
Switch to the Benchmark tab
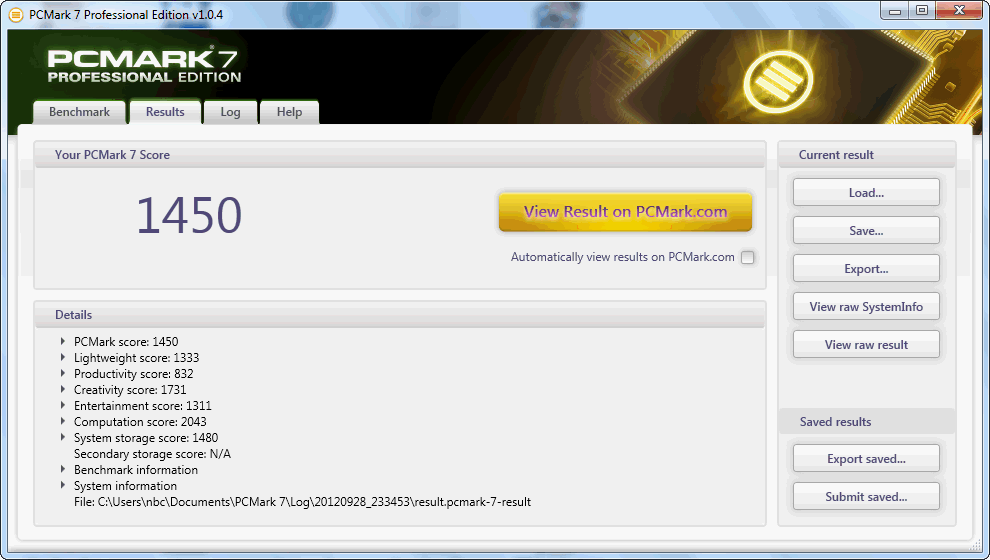[x=80, y=112]
